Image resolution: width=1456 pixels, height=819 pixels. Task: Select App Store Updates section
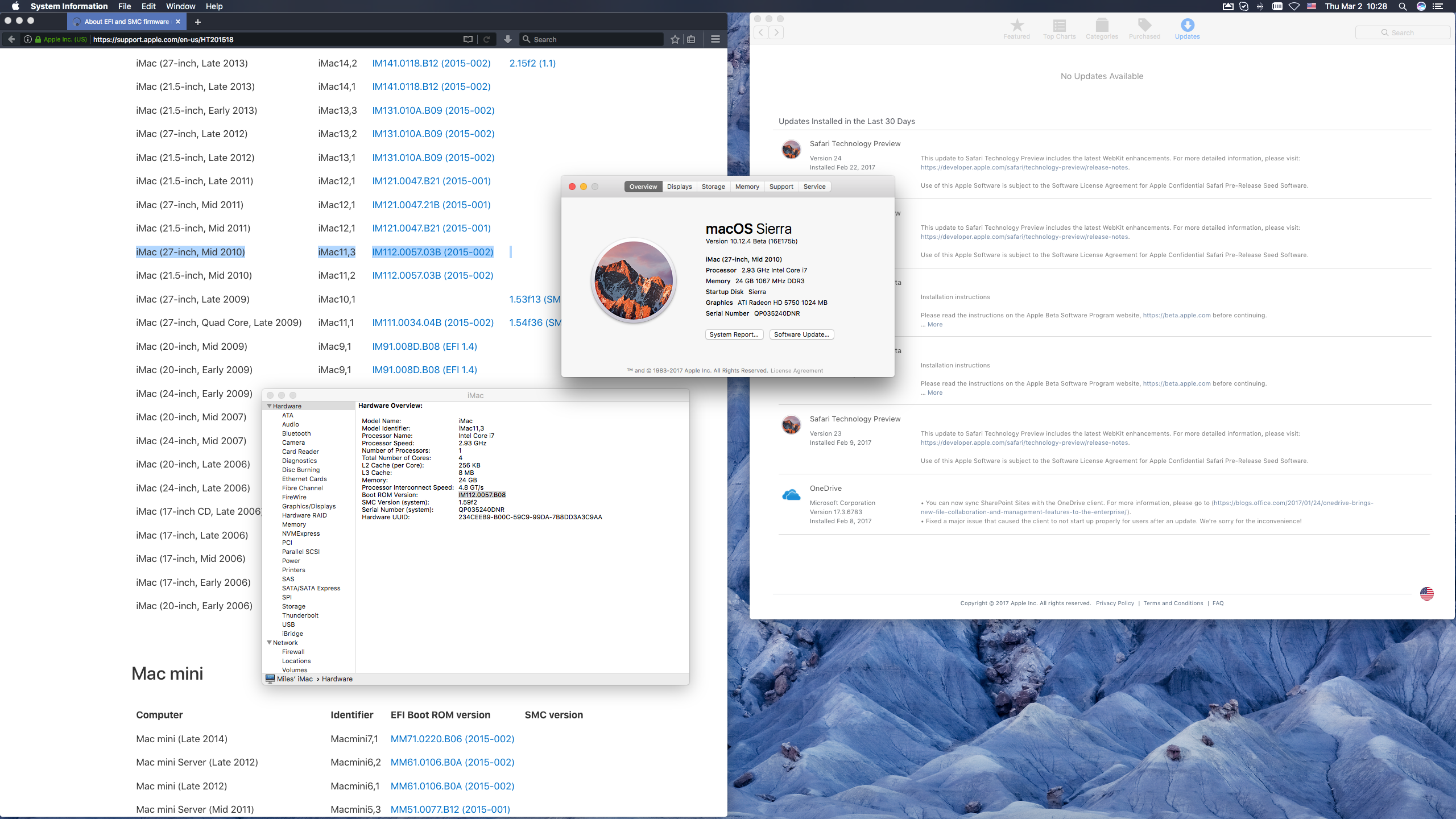pyautogui.click(x=1188, y=29)
